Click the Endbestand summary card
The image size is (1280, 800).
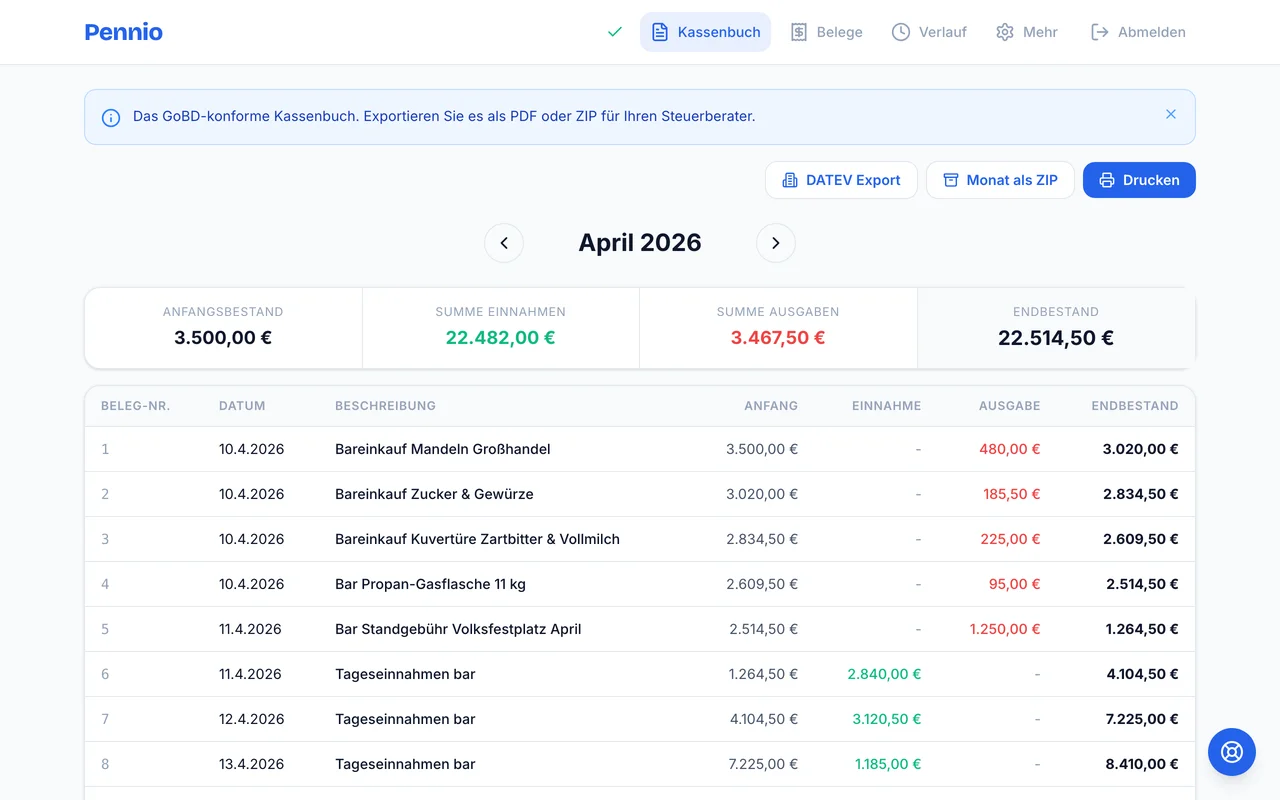point(1055,327)
